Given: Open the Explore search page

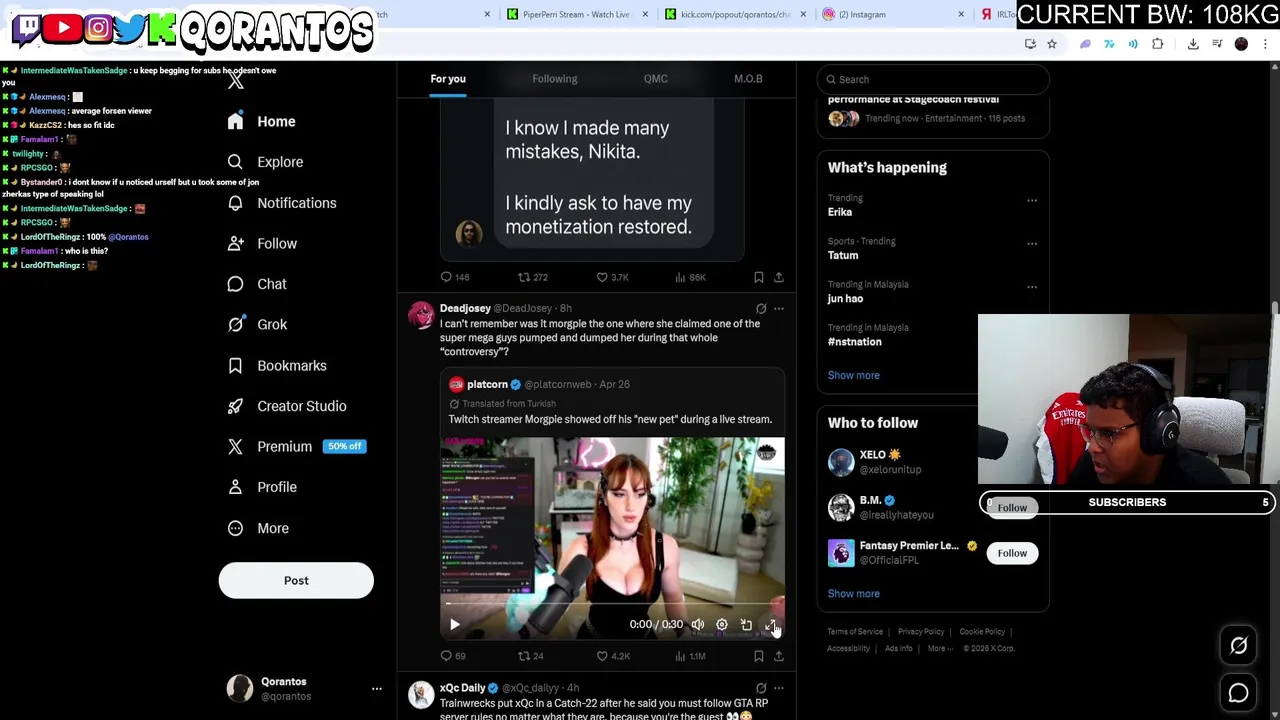Looking at the screenshot, I should pyautogui.click(x=265, y=162).
